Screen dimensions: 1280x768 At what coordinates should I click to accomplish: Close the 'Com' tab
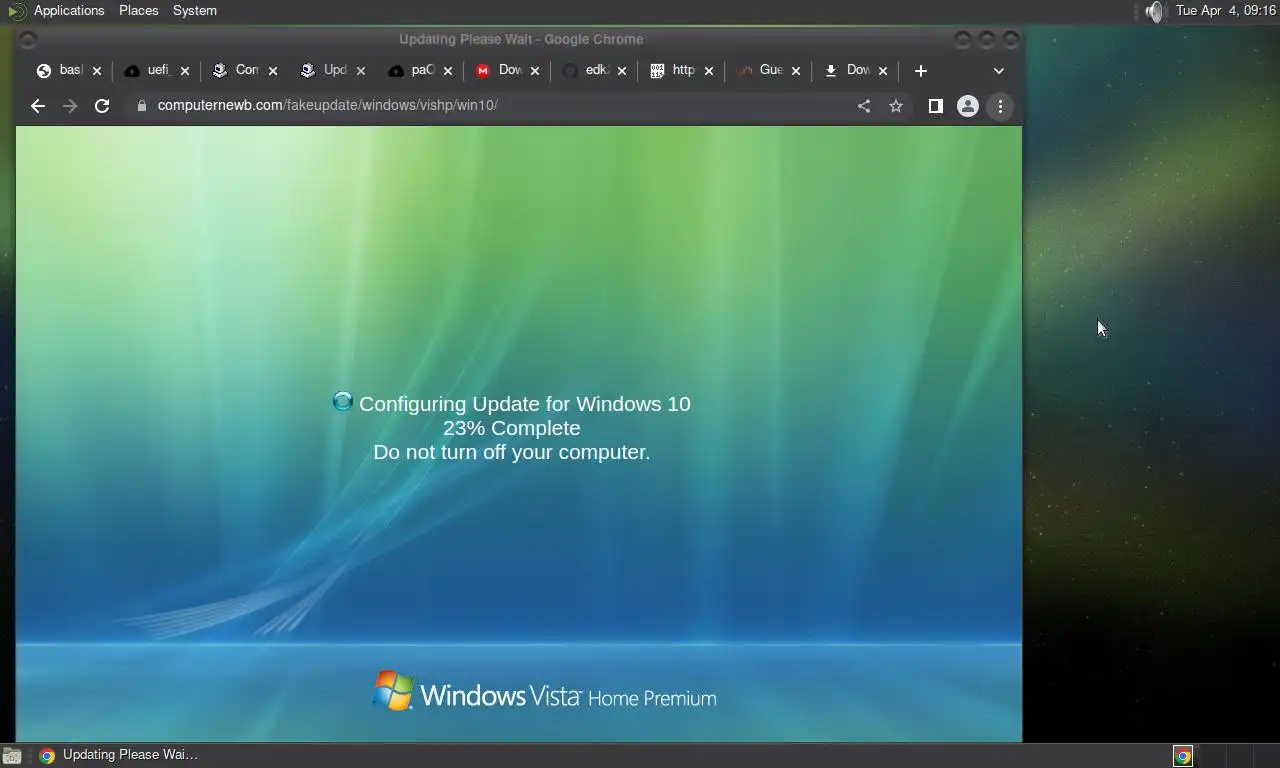point(273,71)
